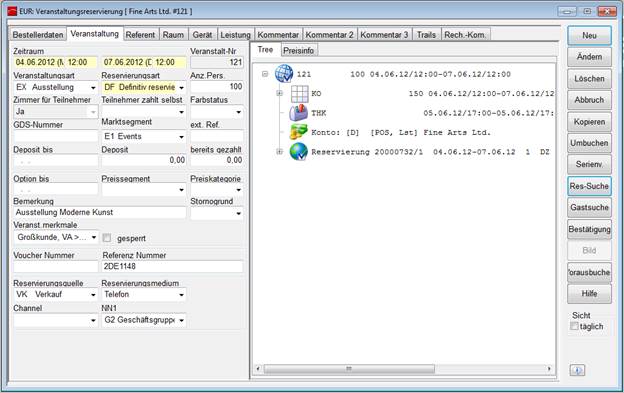Switch to the Bestellerdaten tab

click(38, 35)
